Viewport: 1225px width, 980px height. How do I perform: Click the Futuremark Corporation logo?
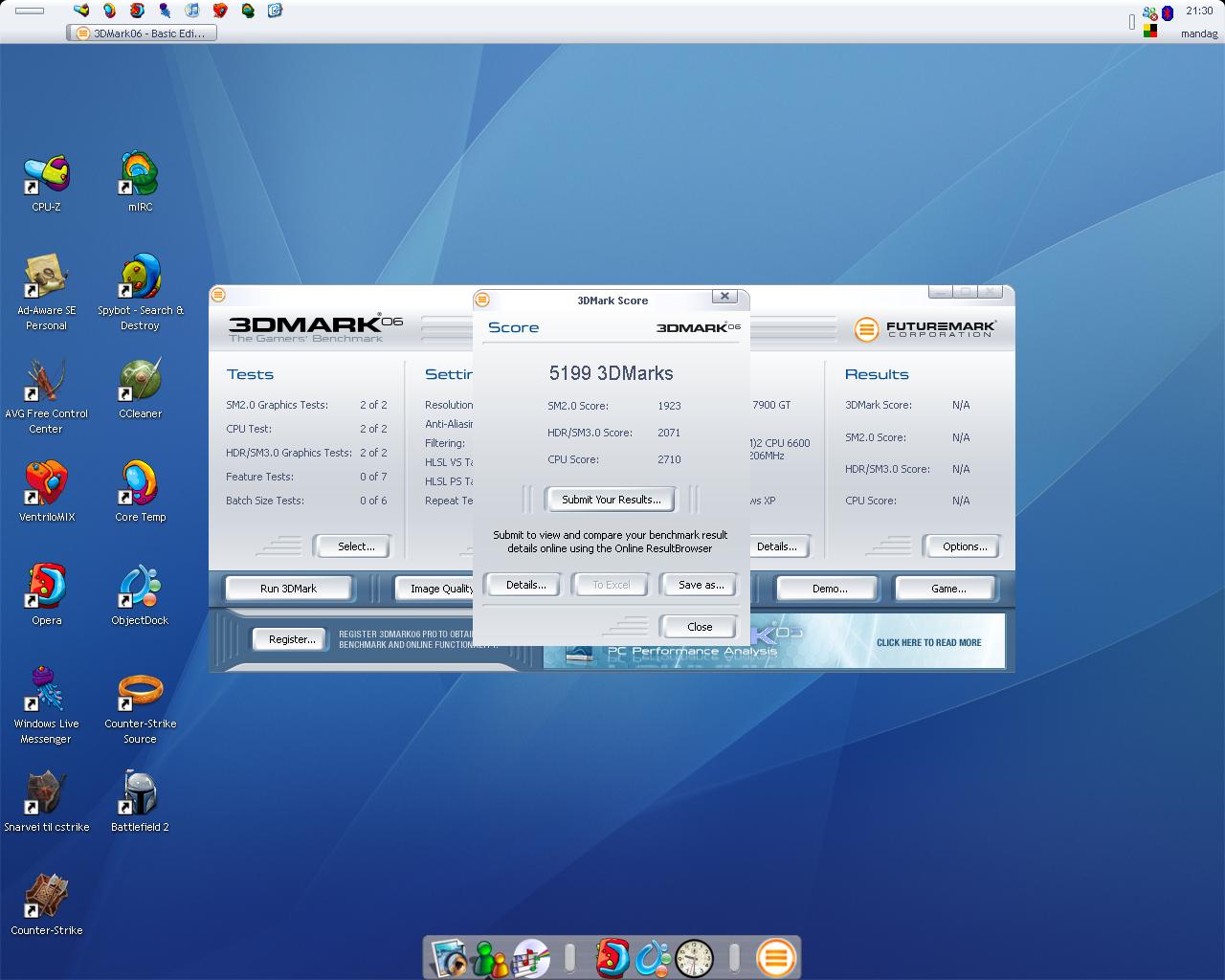pos(924,329)
